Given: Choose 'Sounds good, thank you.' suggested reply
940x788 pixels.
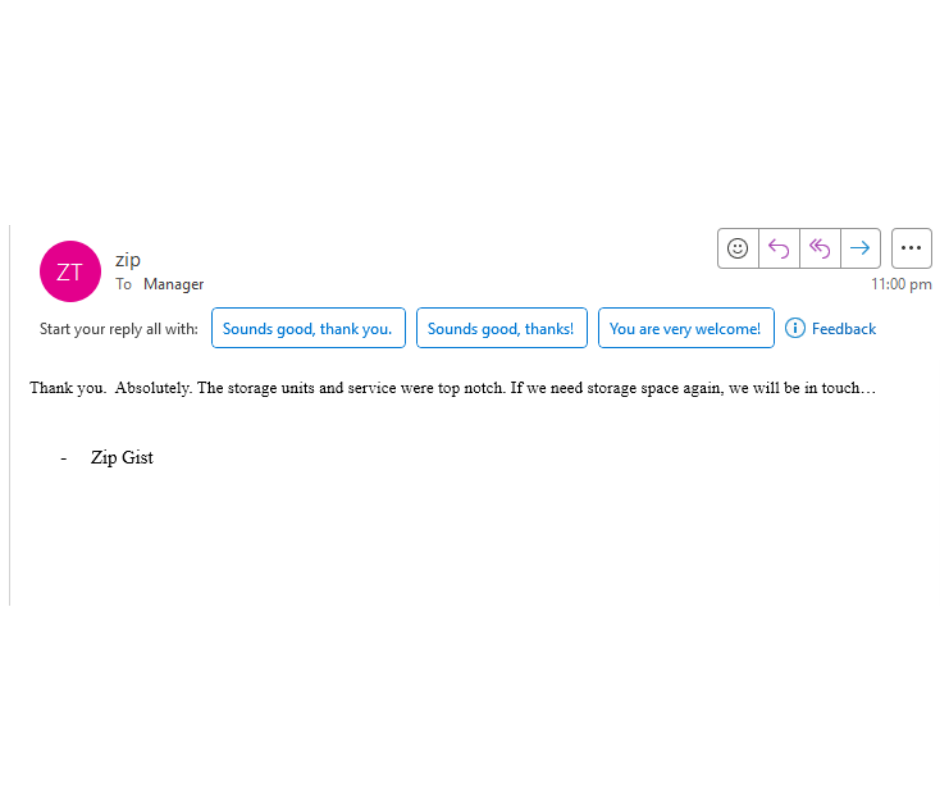Looking at the screenshot, I should 308,328.
